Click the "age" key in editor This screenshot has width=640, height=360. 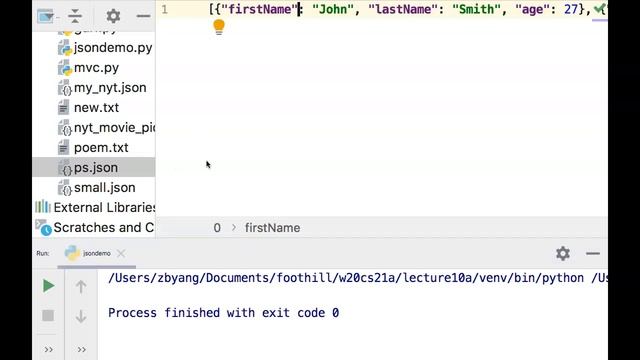click(x=532, y=9)
